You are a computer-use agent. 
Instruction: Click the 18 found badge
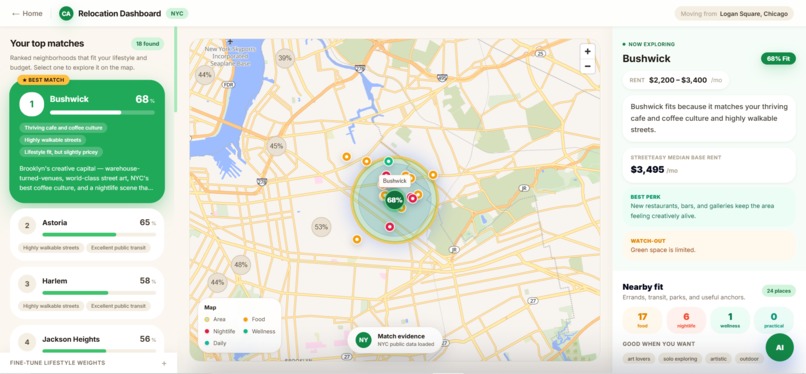(148, 44)
